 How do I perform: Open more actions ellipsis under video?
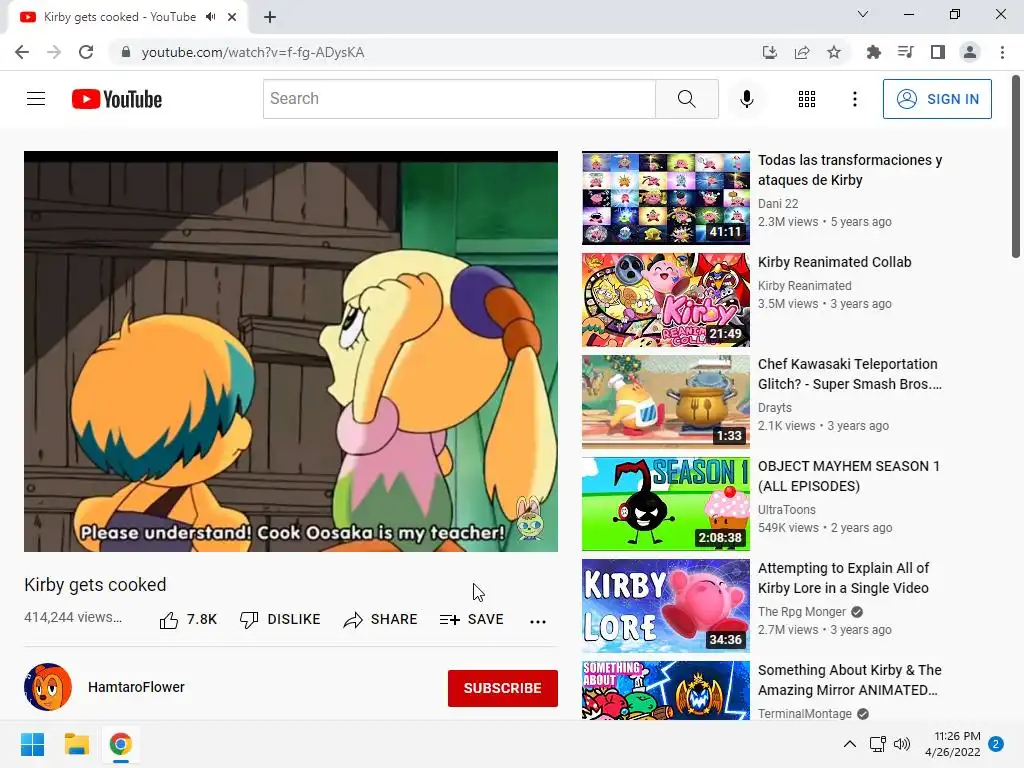tap(537, 621)
